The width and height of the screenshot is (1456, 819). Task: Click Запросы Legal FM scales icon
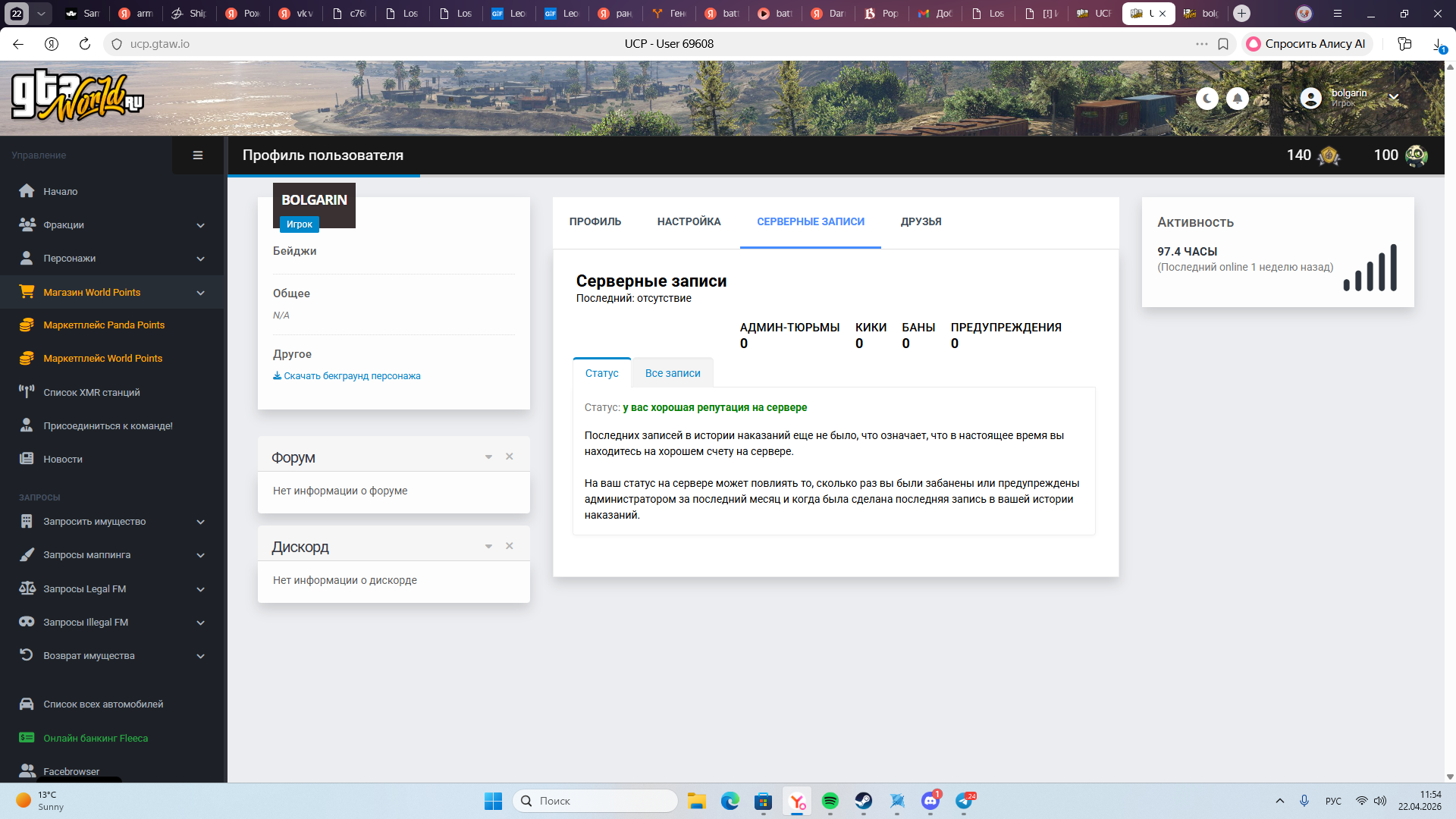[27, 588]
